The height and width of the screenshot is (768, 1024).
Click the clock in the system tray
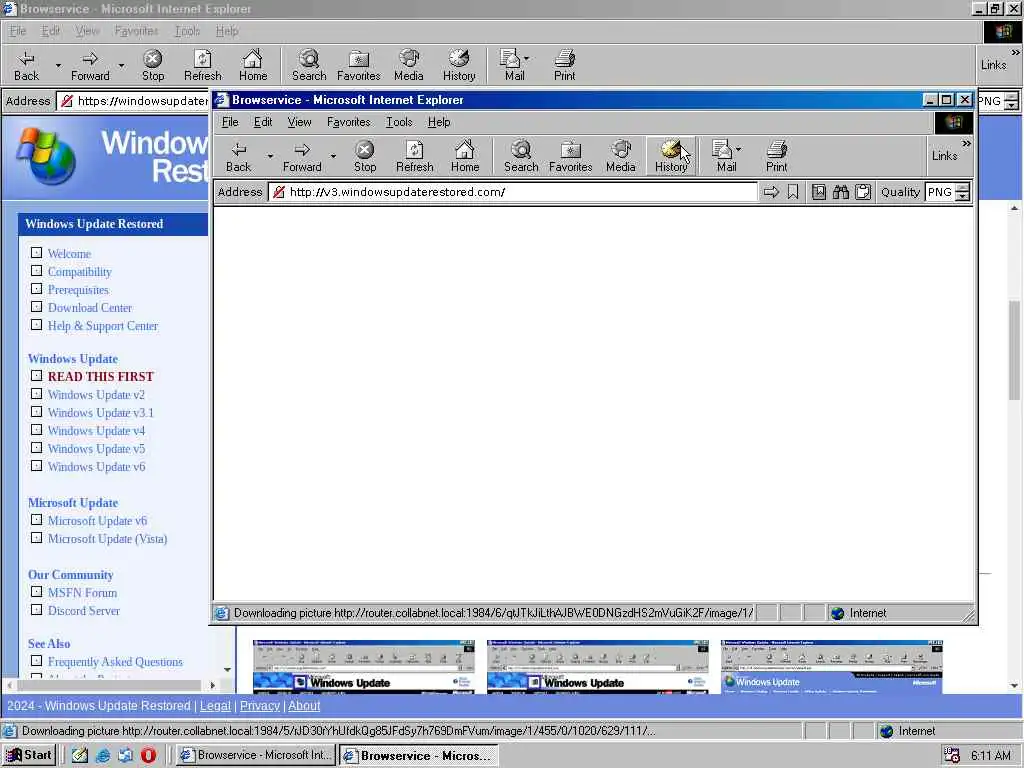click(x=991, y=756)
